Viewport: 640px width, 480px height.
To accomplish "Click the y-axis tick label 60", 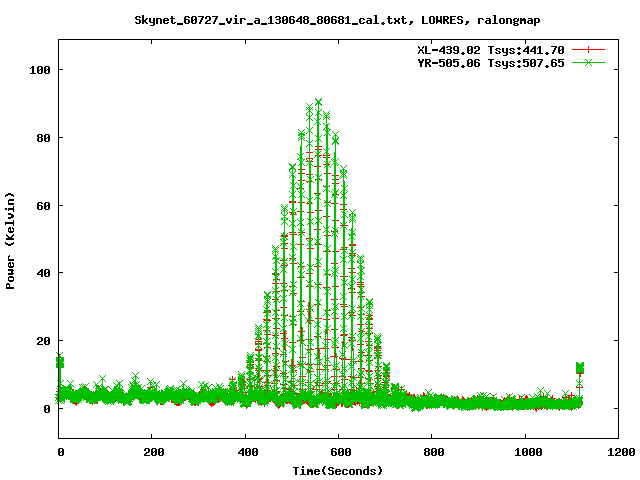I will click(x=43, y=206).
